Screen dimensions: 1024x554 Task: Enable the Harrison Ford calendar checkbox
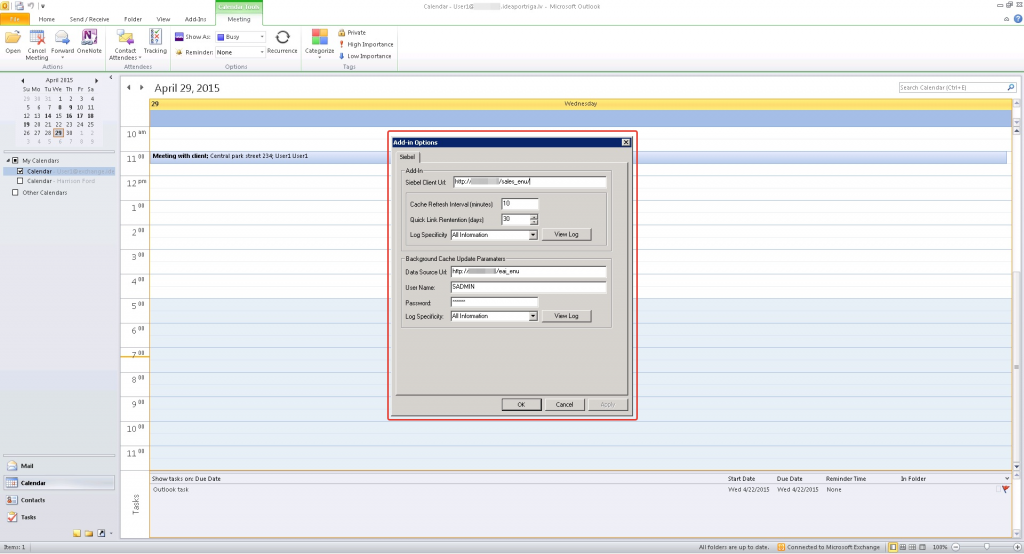(x=20, y=181)
